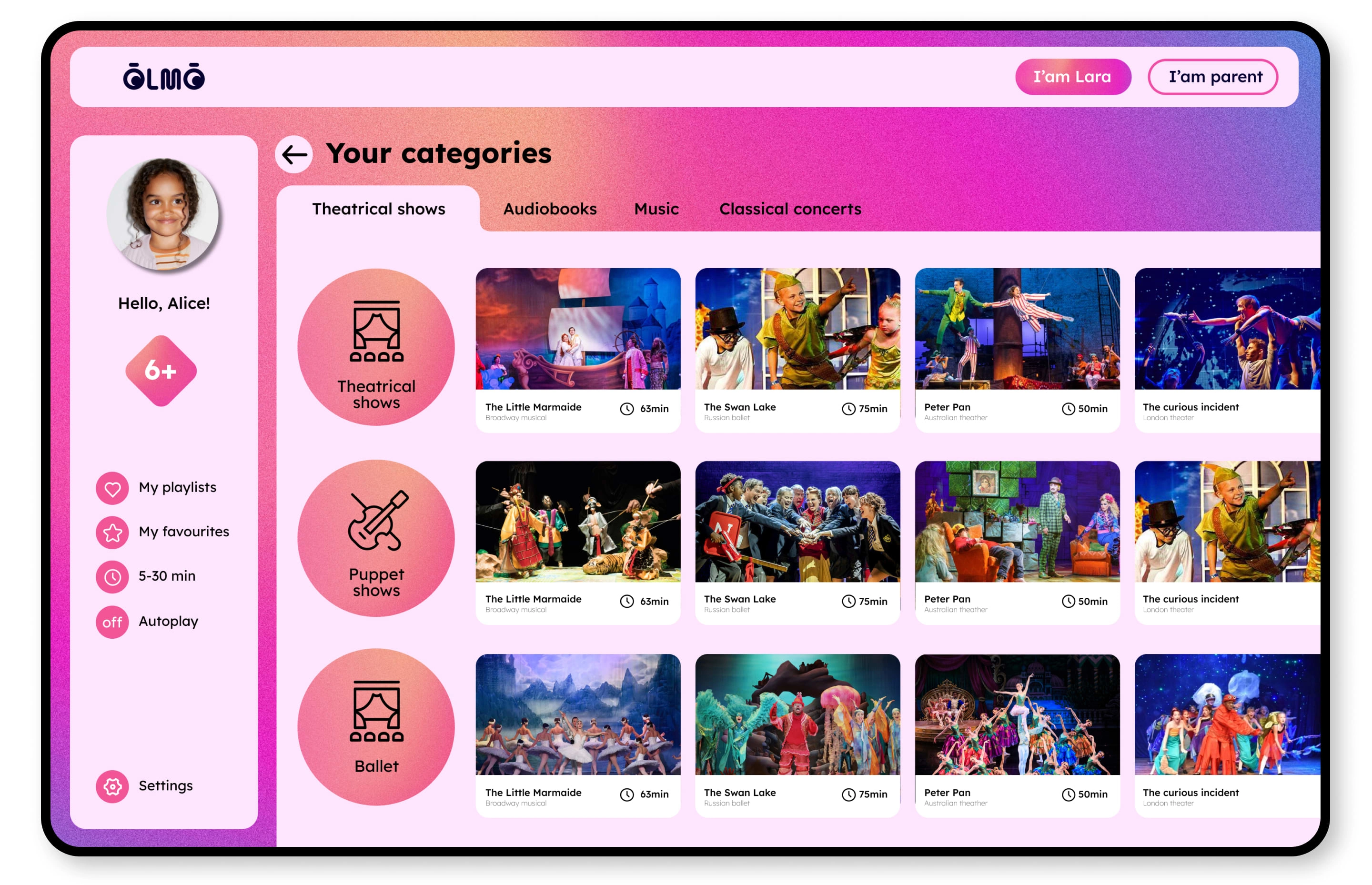The width and height of the screenshot is (1372, 885).
Task: Click the 6+ age rating badge
Action: [x=161, y=371]
